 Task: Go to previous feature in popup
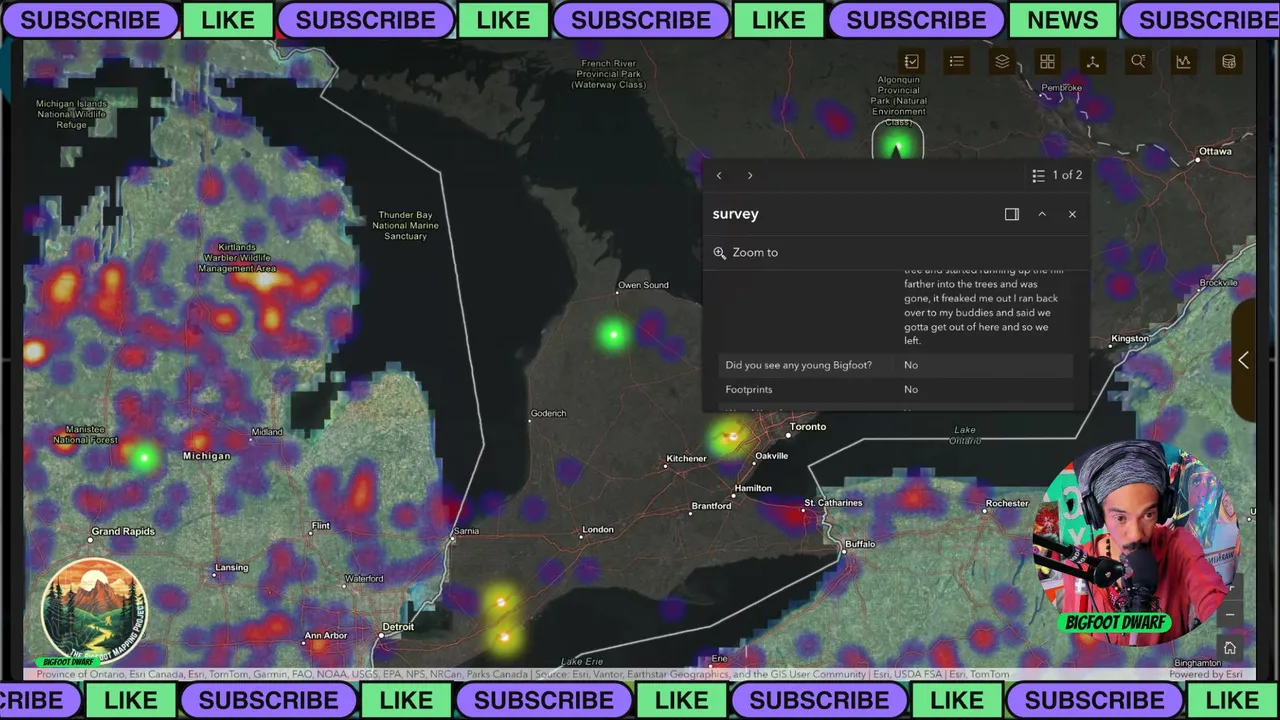(x=718, y=175)
